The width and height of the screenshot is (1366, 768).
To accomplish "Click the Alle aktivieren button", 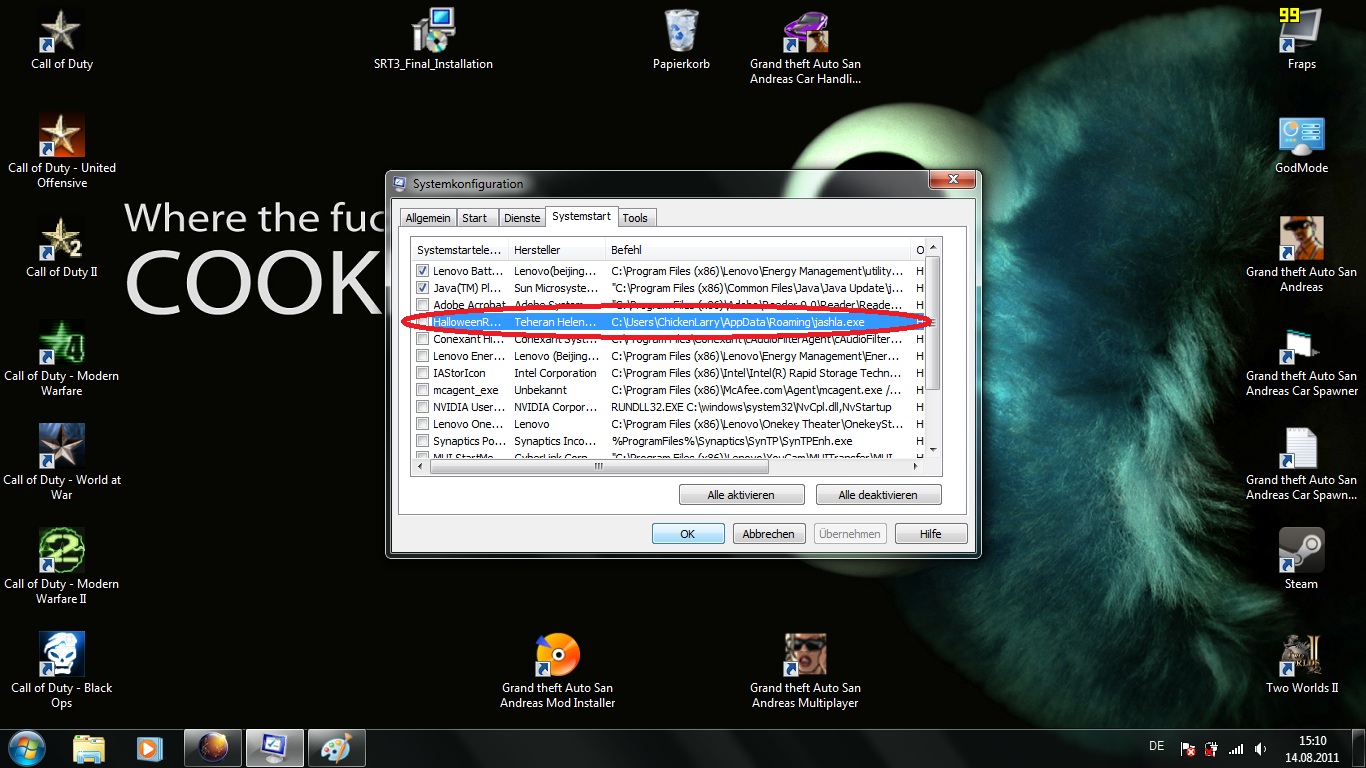I will pyautogui.click(x=741, y=495).
